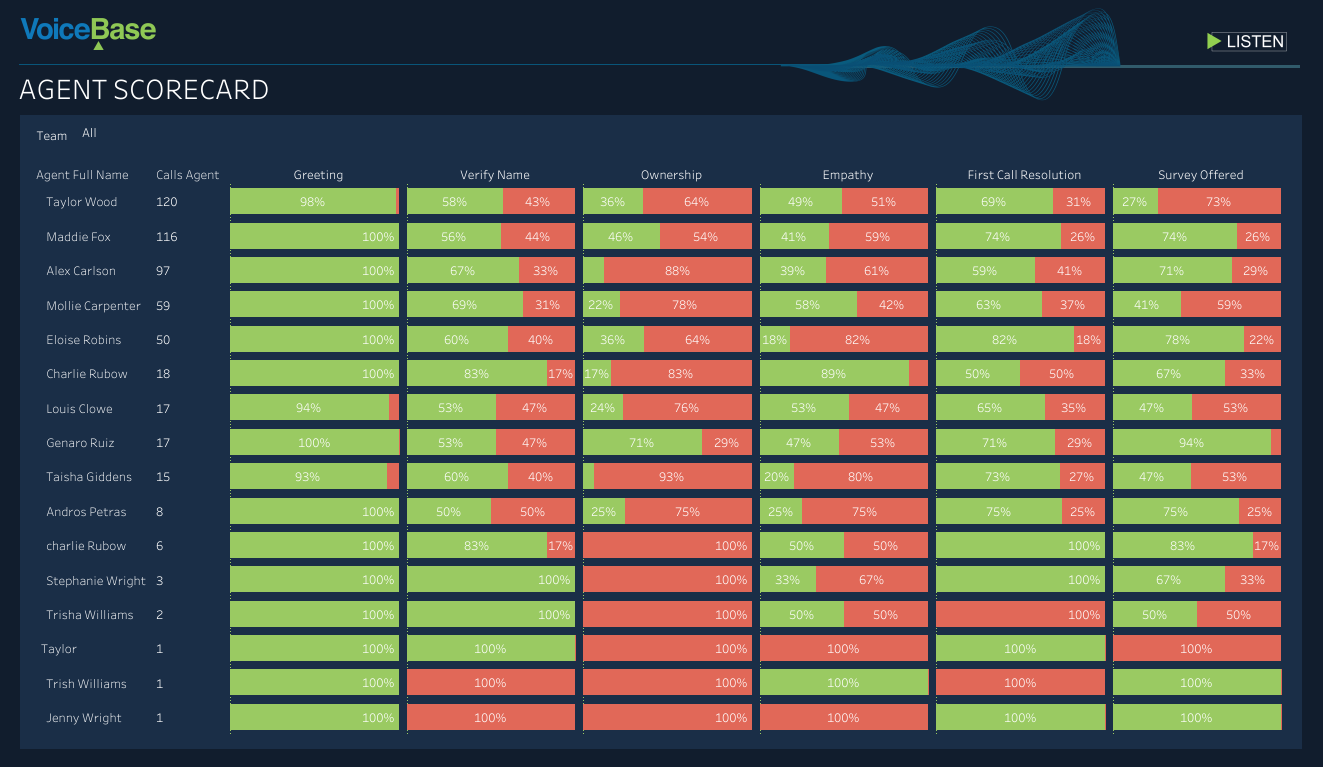This screenshot has height=767, width=1323.
Task: Open the Team filter showing All
Action: pyautogui.click(x=90, y=134)
